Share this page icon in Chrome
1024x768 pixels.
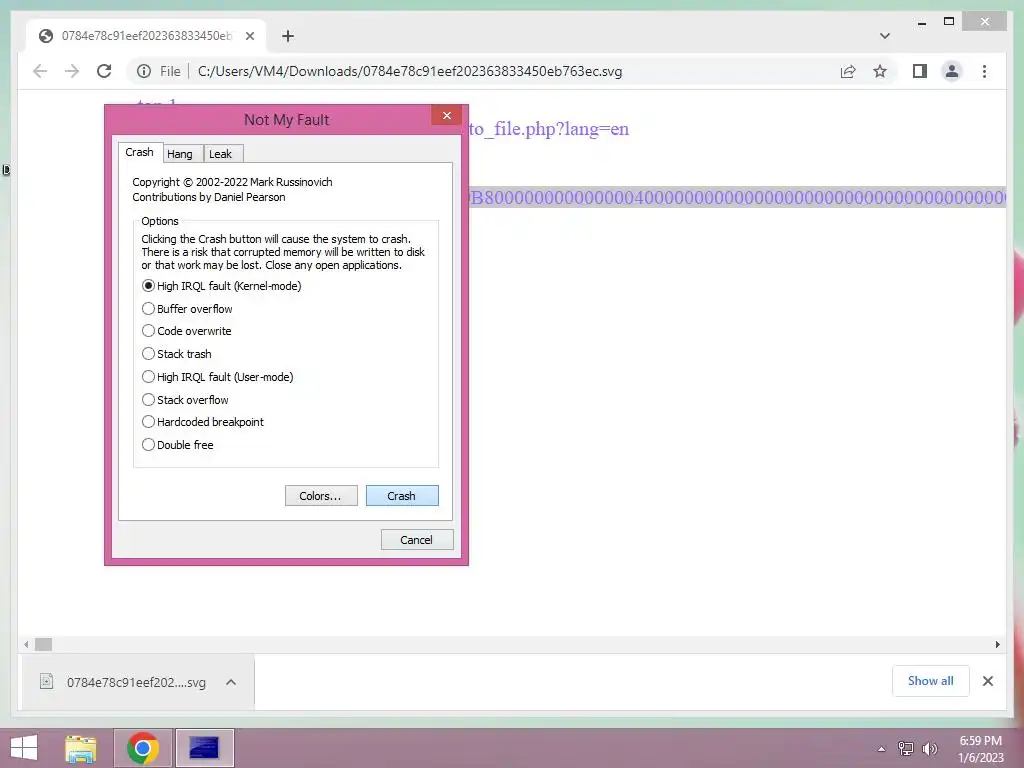point(848,71)
